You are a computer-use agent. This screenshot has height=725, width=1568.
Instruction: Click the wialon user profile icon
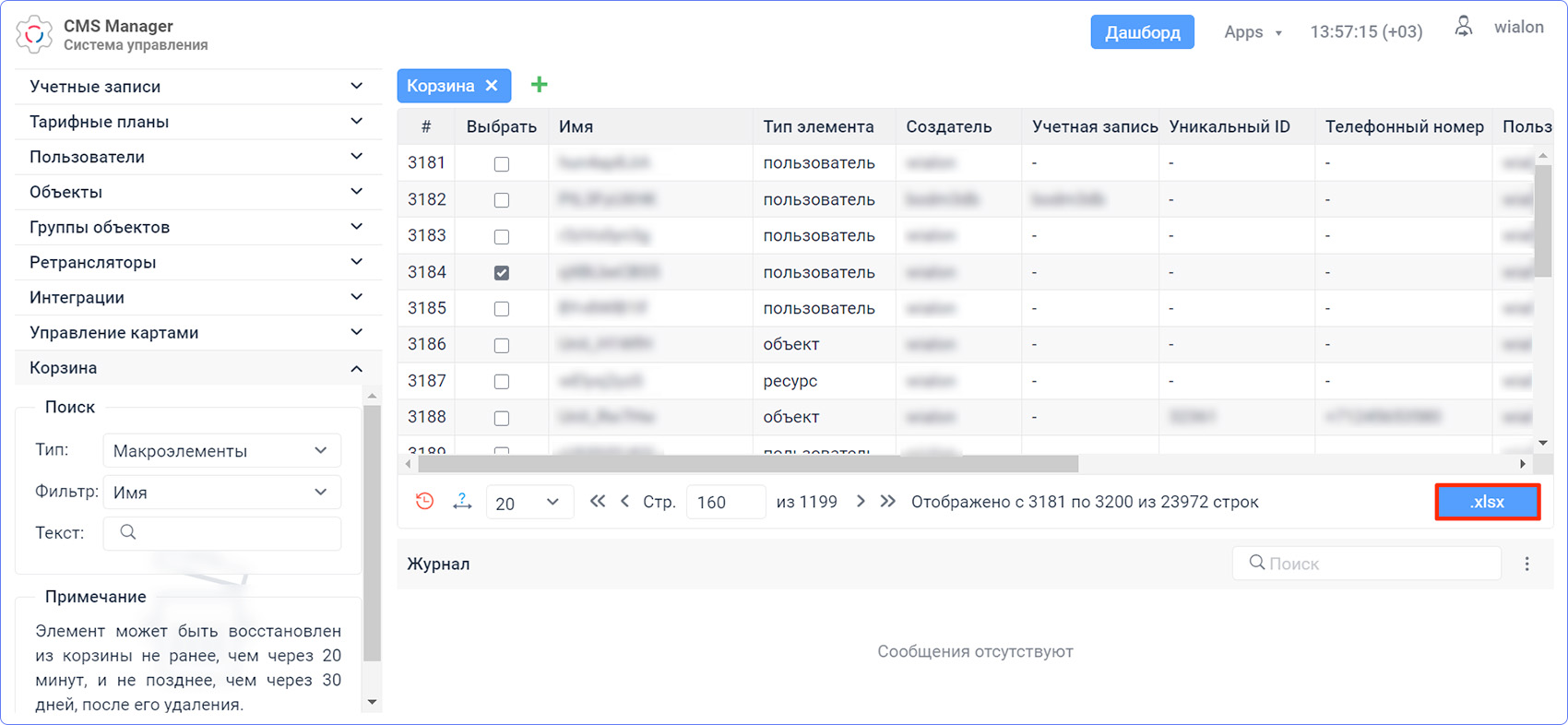[x=1464, y=28]
